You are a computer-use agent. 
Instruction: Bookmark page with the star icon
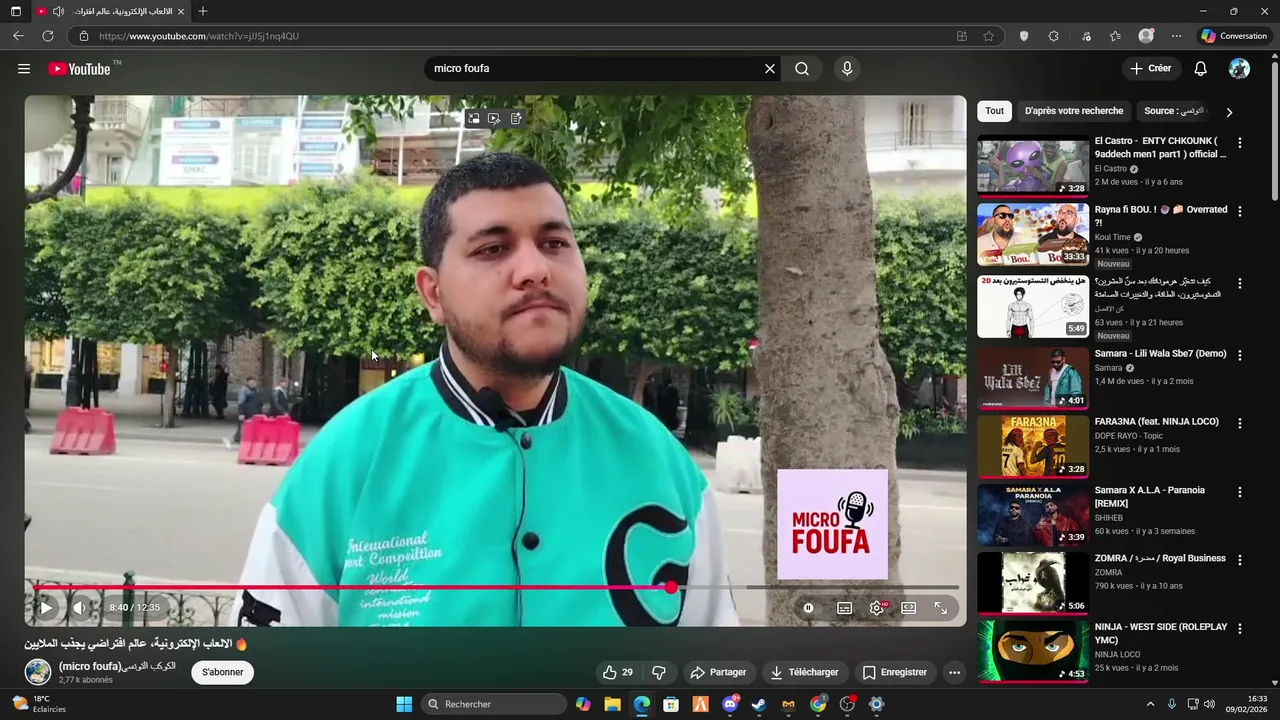click(989, 36)
